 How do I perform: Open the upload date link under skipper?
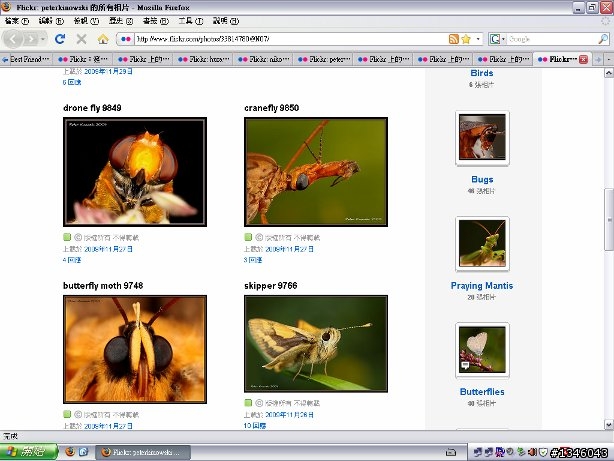pyautogui.click(x=289, y=414)
